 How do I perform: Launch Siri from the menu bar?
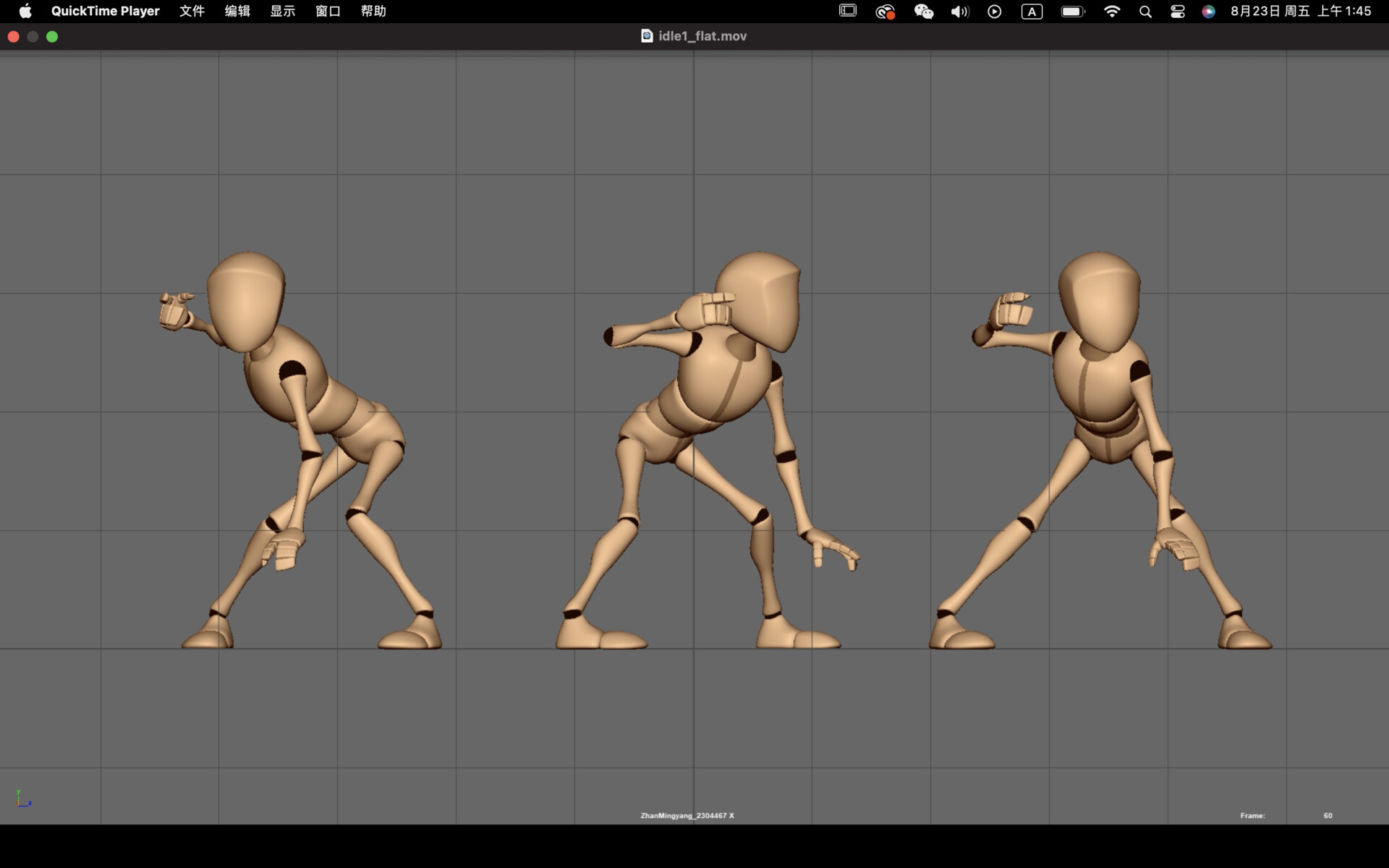(1208, 11)
